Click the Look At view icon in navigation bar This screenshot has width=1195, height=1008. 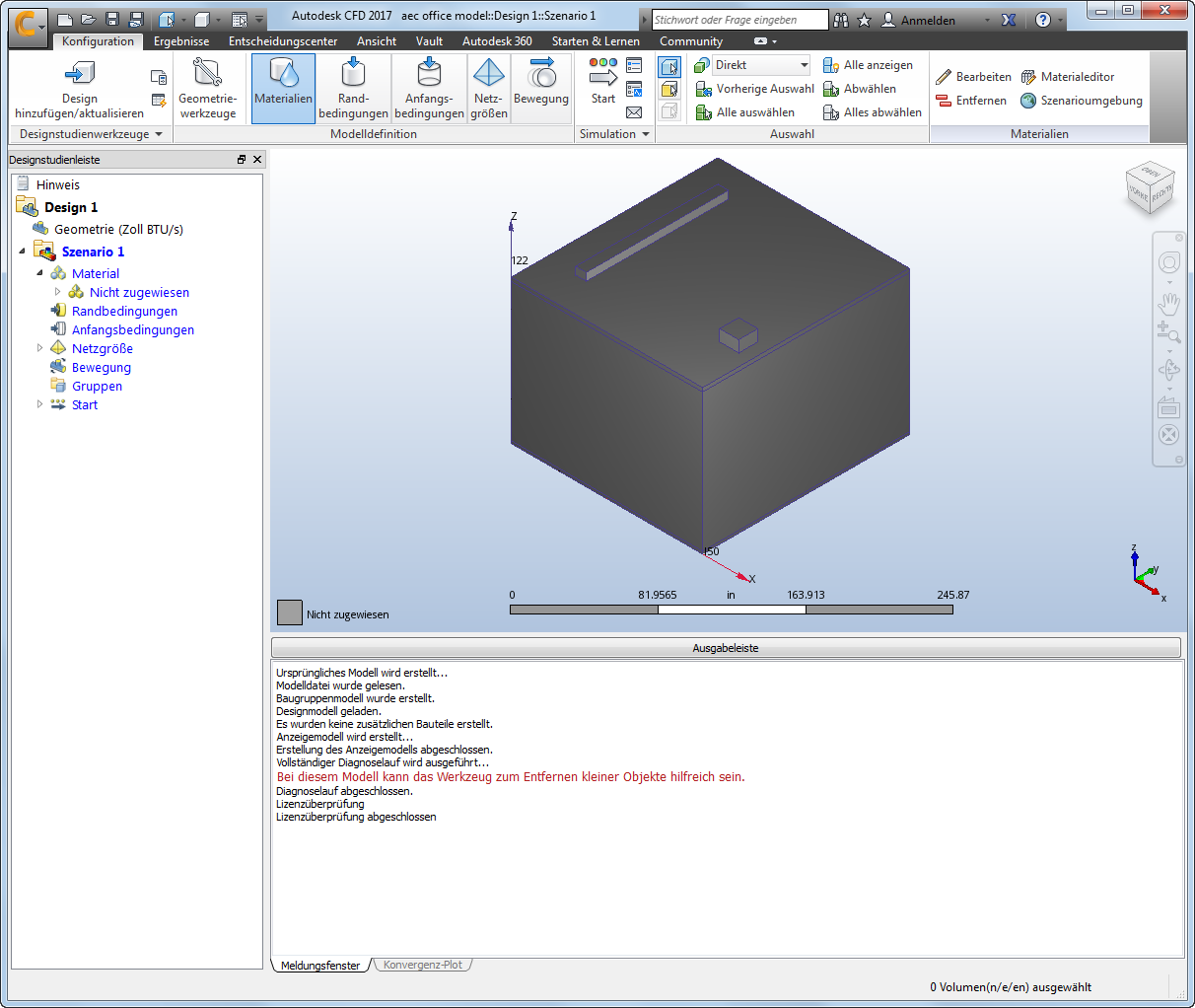[1169, 407]
